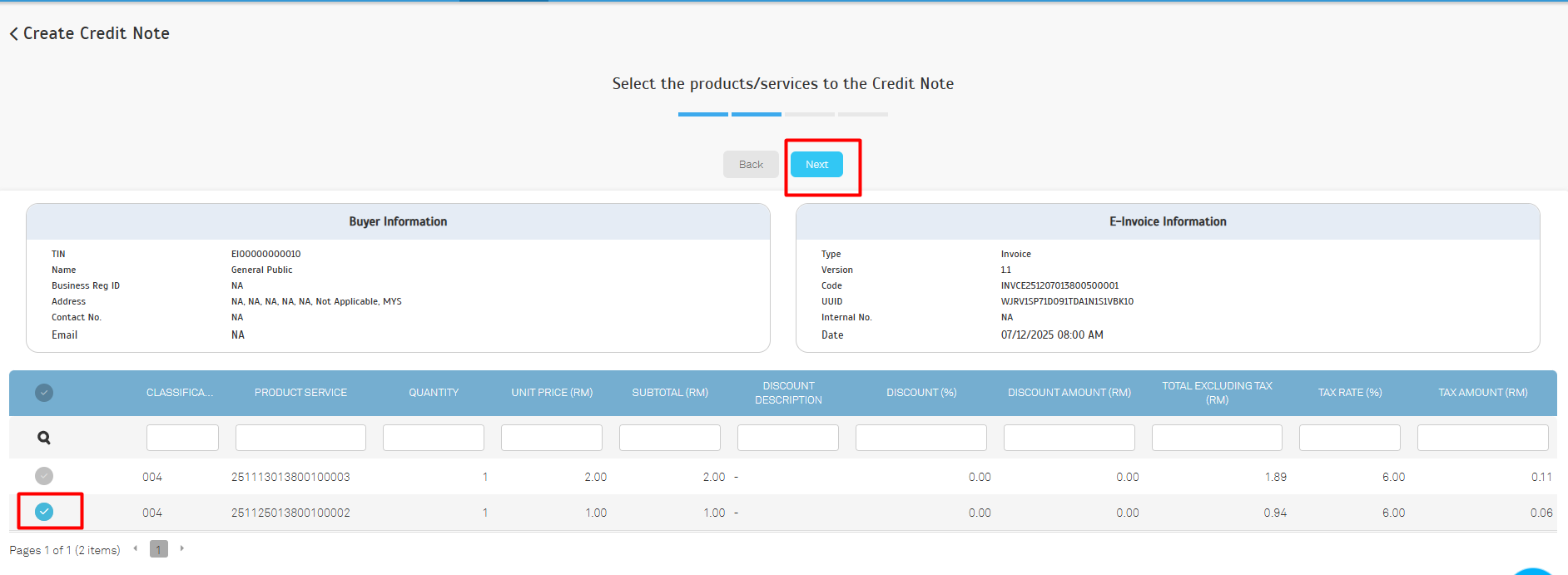
Task: Click the search magnifier icon in filter row
Action: (x=44, y=438)
